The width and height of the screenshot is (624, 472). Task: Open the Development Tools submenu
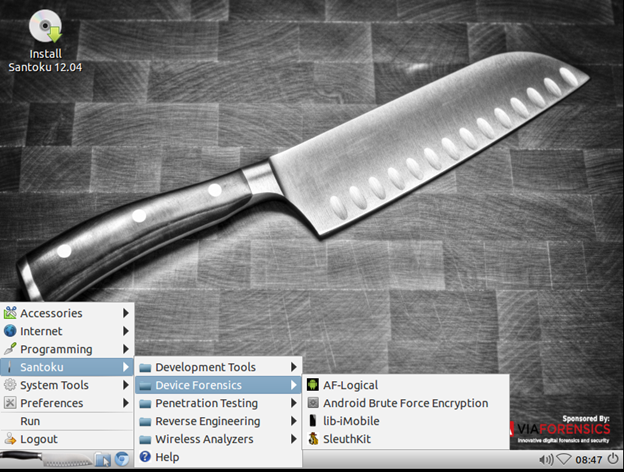point(205,367)
